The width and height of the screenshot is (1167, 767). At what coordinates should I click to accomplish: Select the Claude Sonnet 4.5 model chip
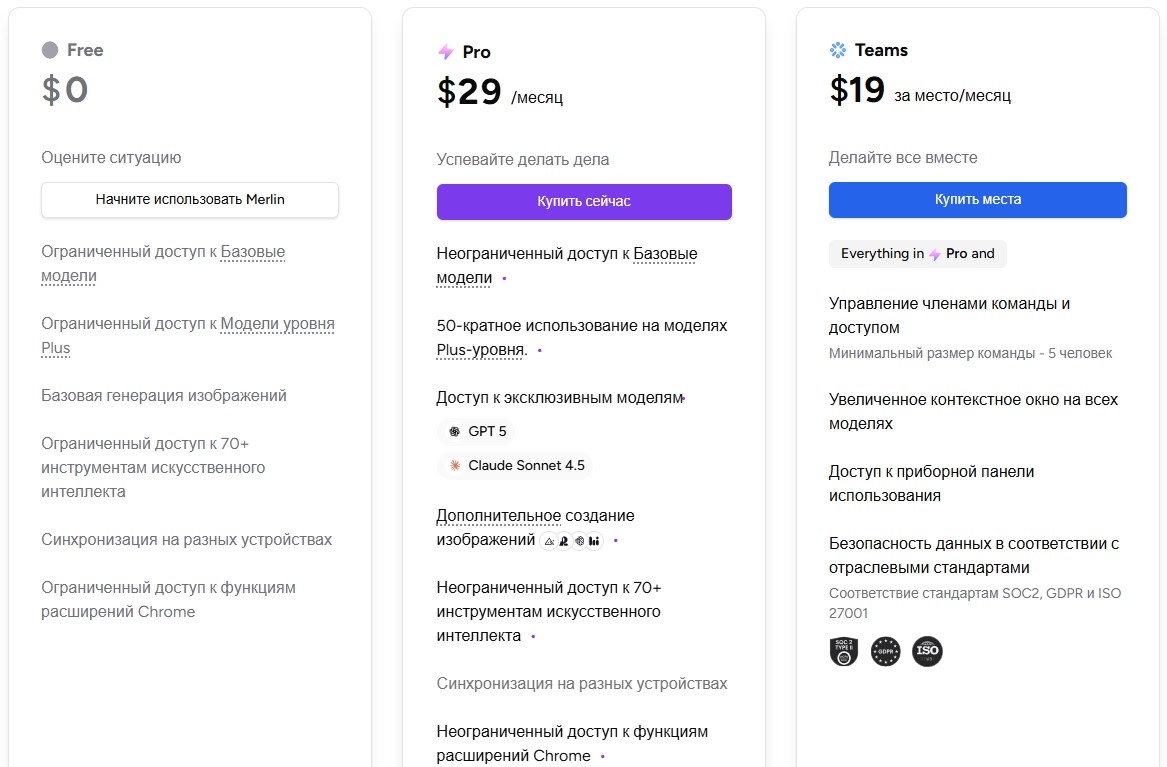(x=516, y=466)
